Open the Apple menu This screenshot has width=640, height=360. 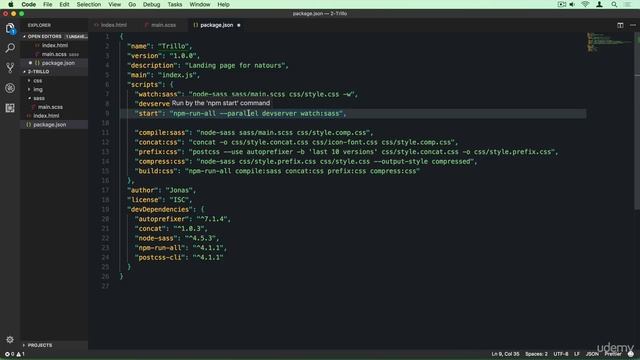tap(11, 4)
